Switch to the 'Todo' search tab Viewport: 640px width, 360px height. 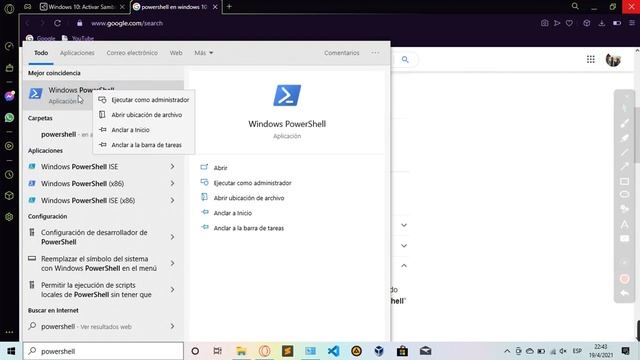click(x=41, y=53)
